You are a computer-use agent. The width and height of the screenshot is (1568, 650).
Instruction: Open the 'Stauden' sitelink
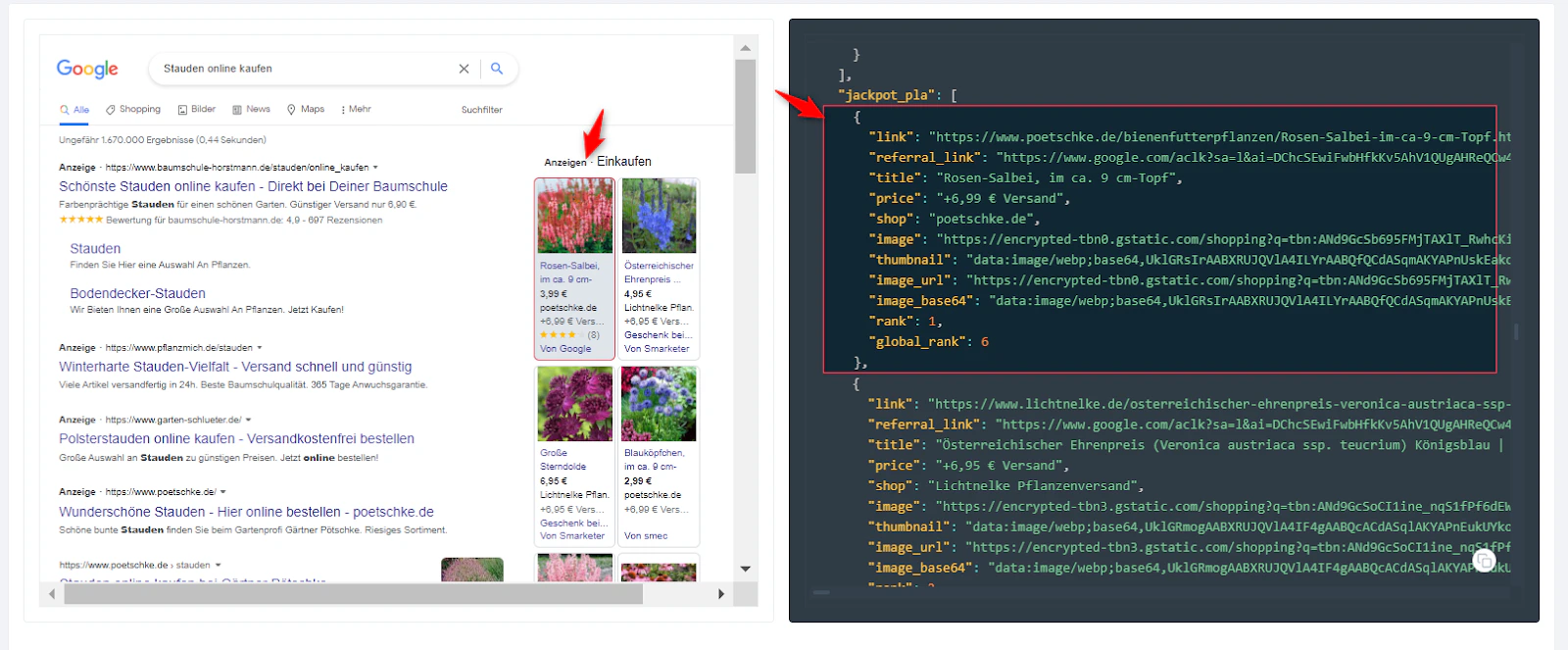pos(95,249)
